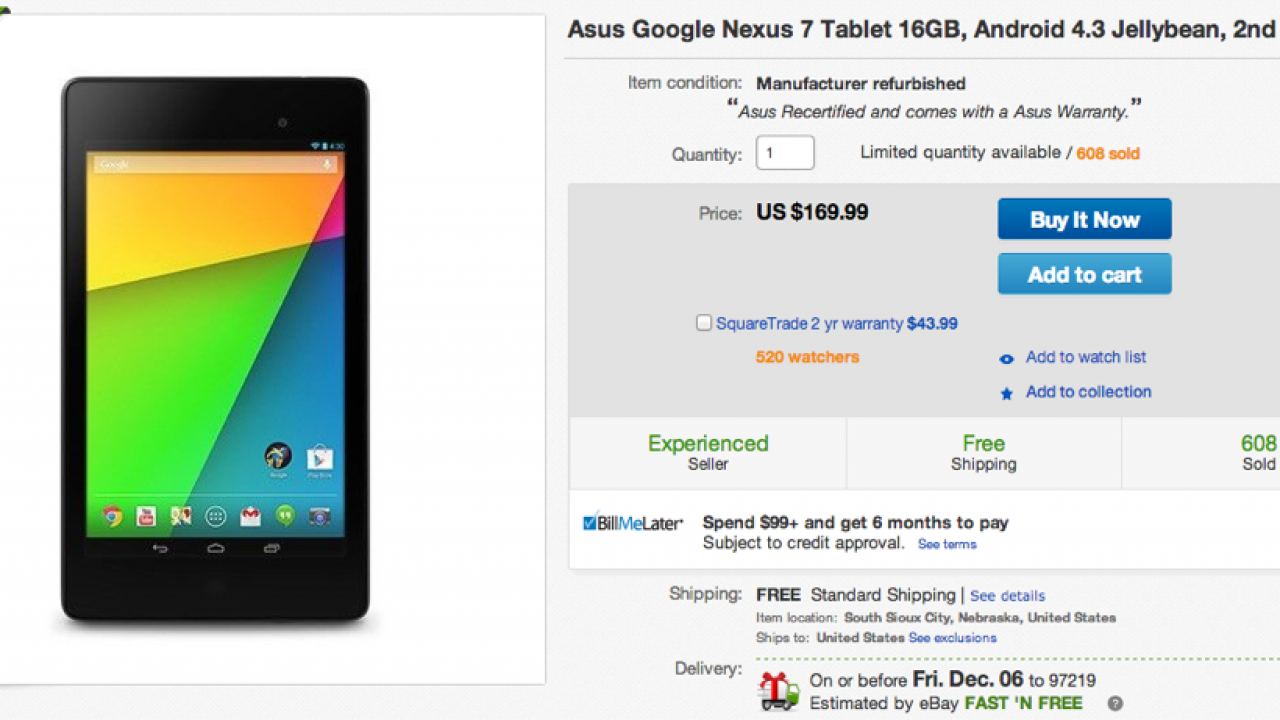
Task: Click the Play Store icon on tablet
Action: pos(319,458)
